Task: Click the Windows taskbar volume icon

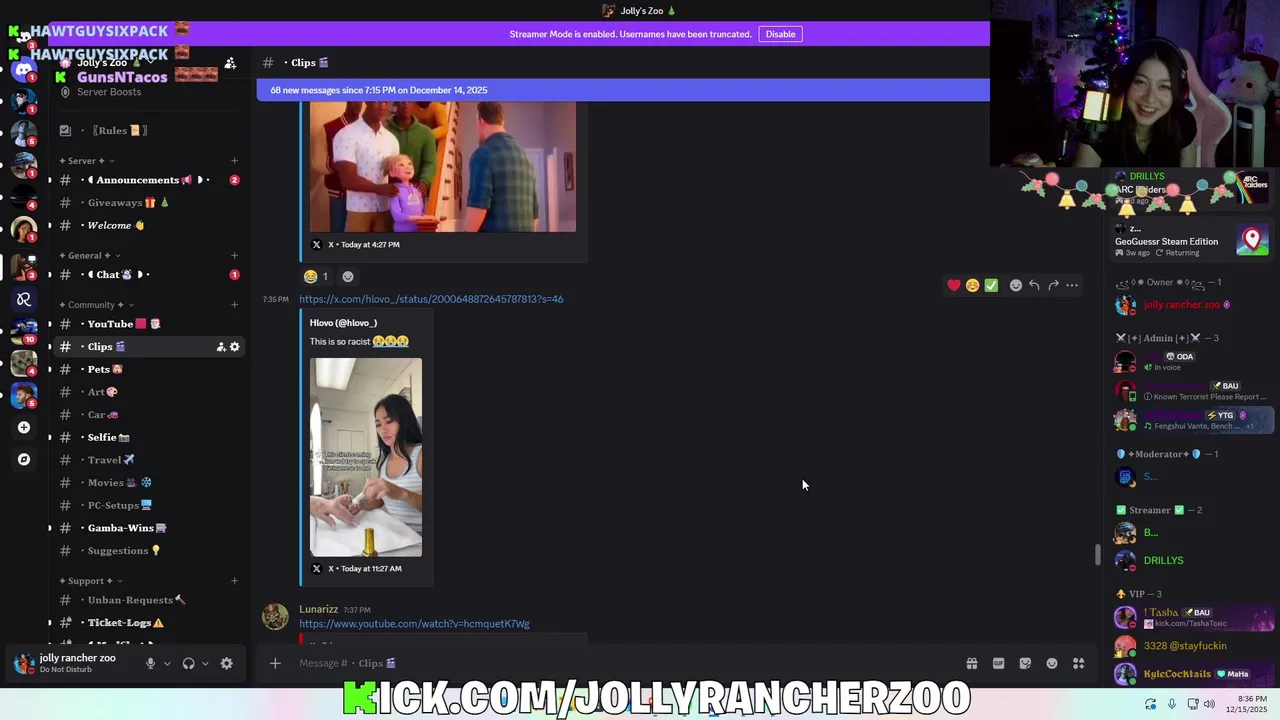Action: pos(1209,704)
